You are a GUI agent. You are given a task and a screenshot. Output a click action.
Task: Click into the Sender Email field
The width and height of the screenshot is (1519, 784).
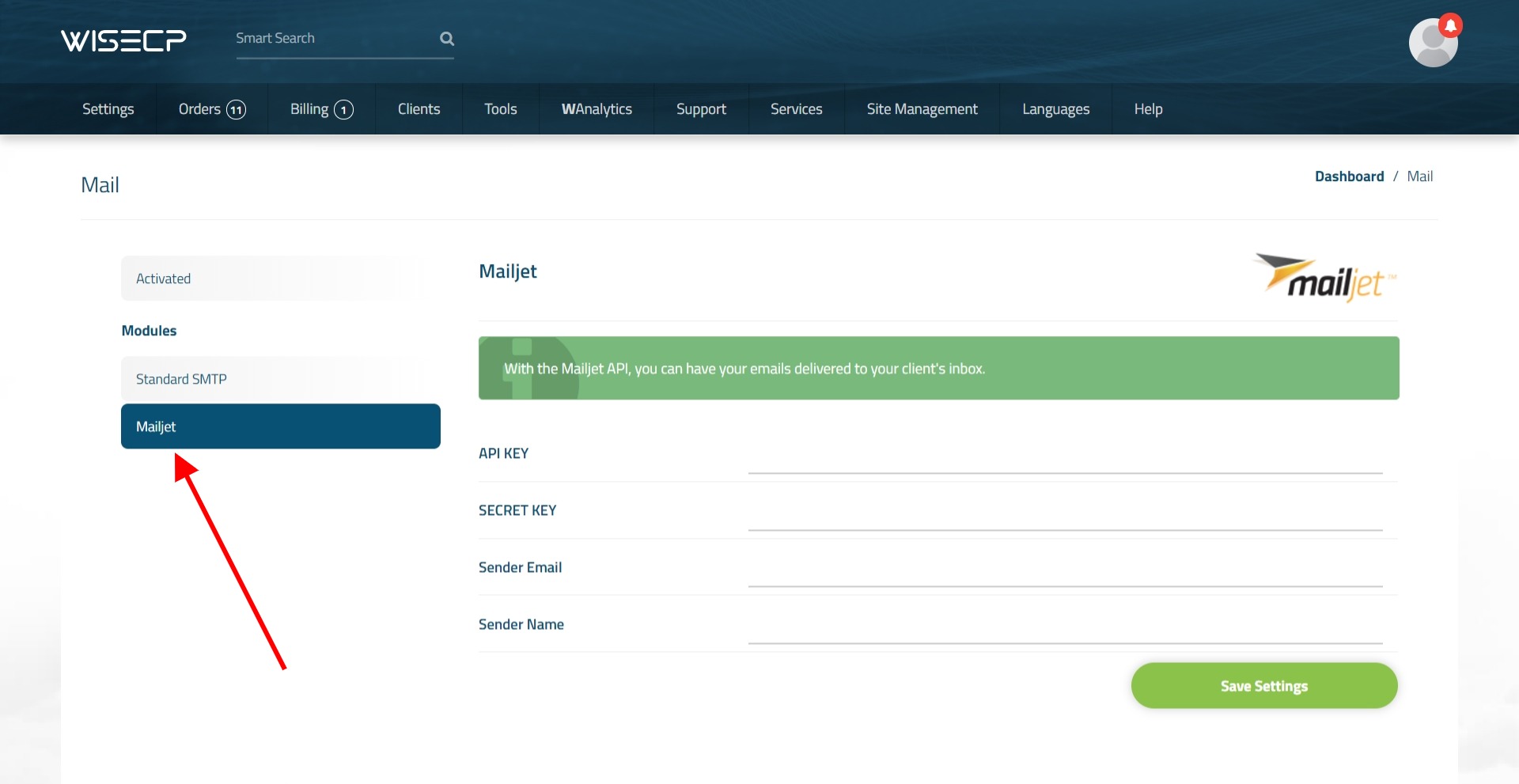(x=1065, y=571)
